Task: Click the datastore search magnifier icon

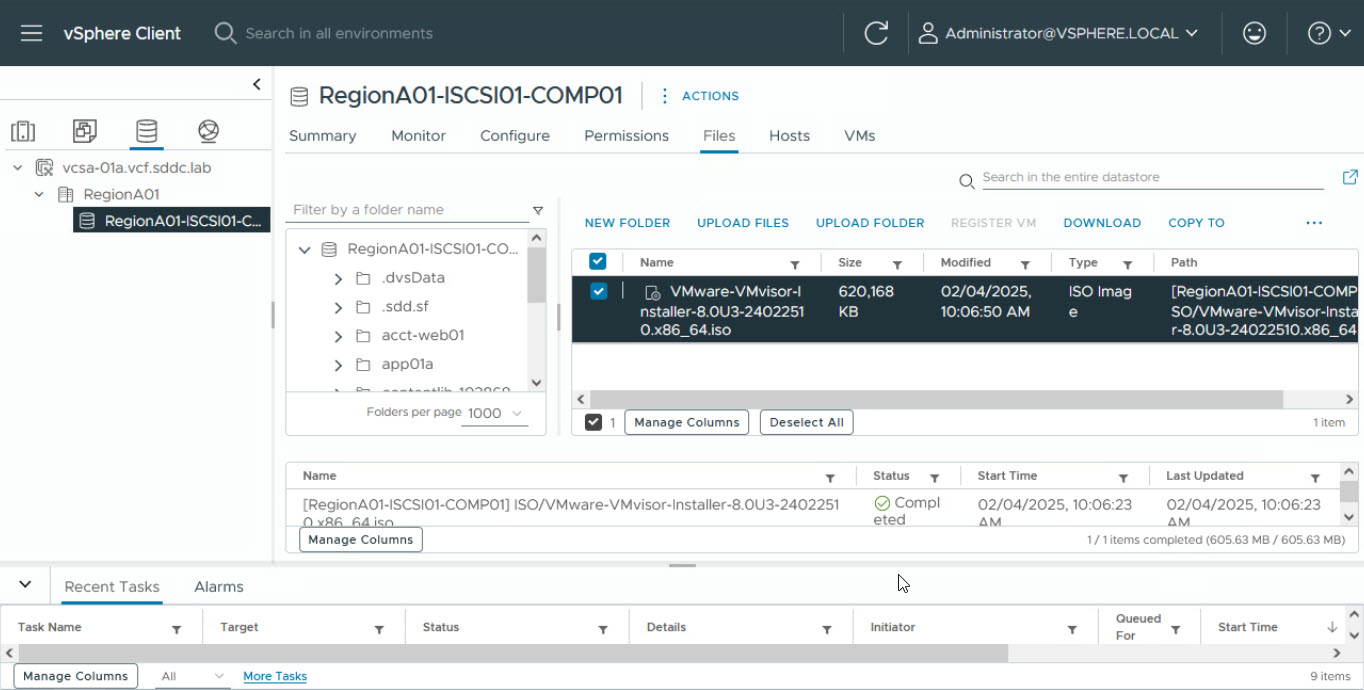Action: point(966,181)
